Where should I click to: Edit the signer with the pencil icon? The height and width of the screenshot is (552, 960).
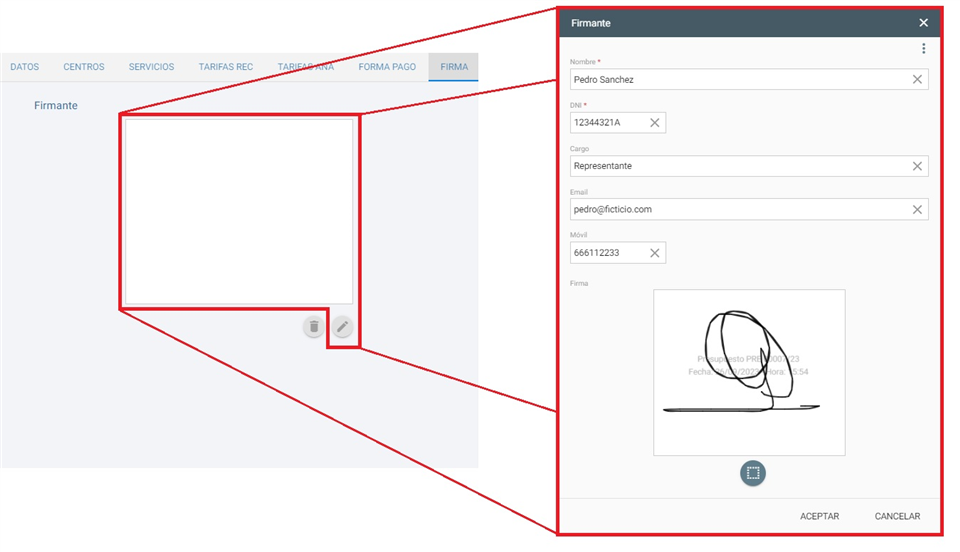pyautogui.click(x=342, y=327)
